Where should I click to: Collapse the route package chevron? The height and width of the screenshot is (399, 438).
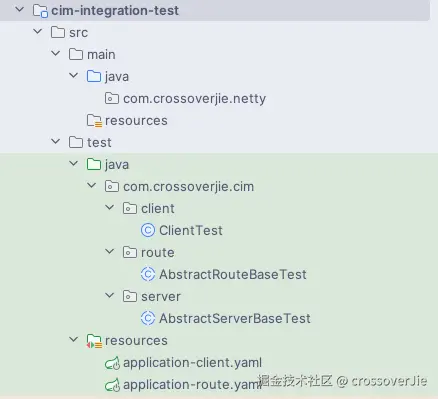pyautogui.click(x=110, y=252)
